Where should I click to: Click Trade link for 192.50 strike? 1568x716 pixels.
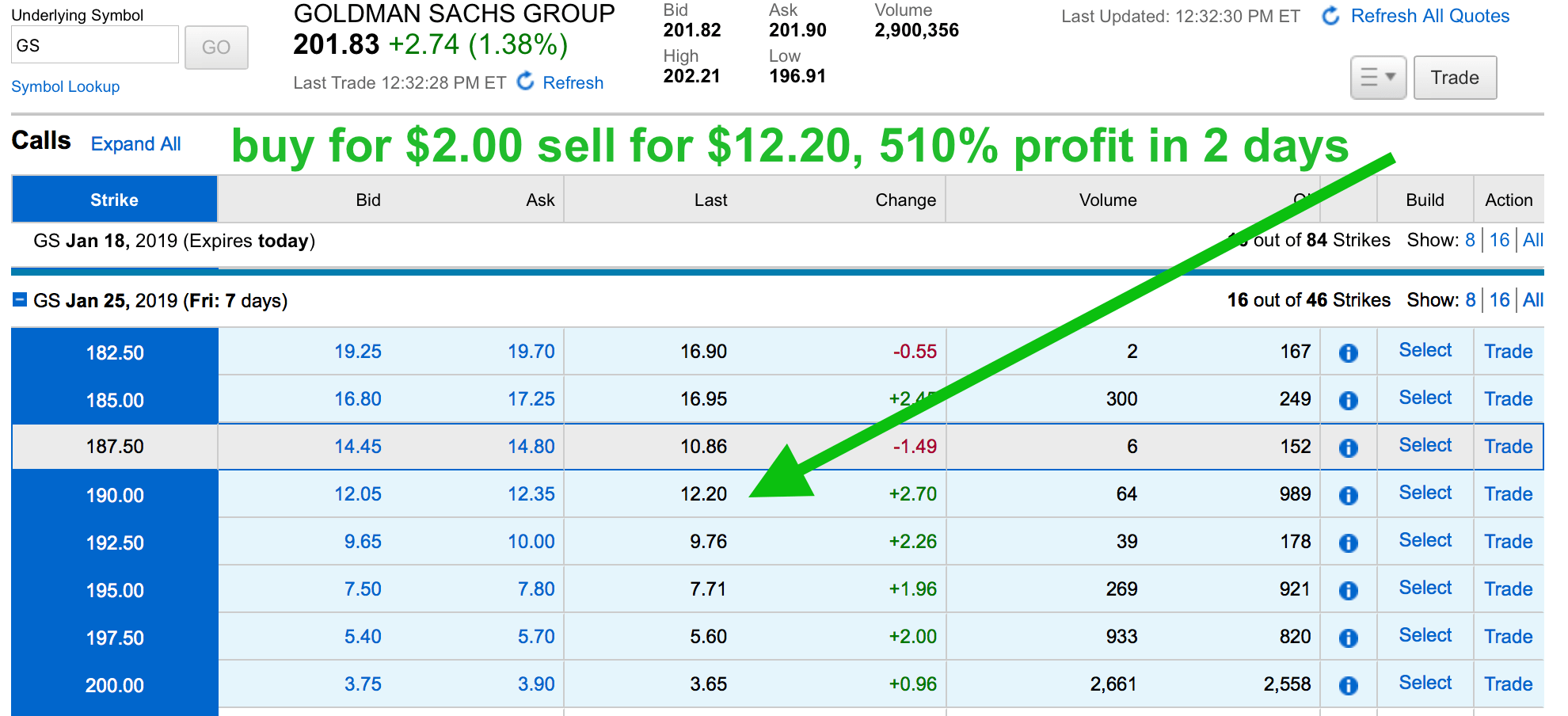tap(1509, 542)
